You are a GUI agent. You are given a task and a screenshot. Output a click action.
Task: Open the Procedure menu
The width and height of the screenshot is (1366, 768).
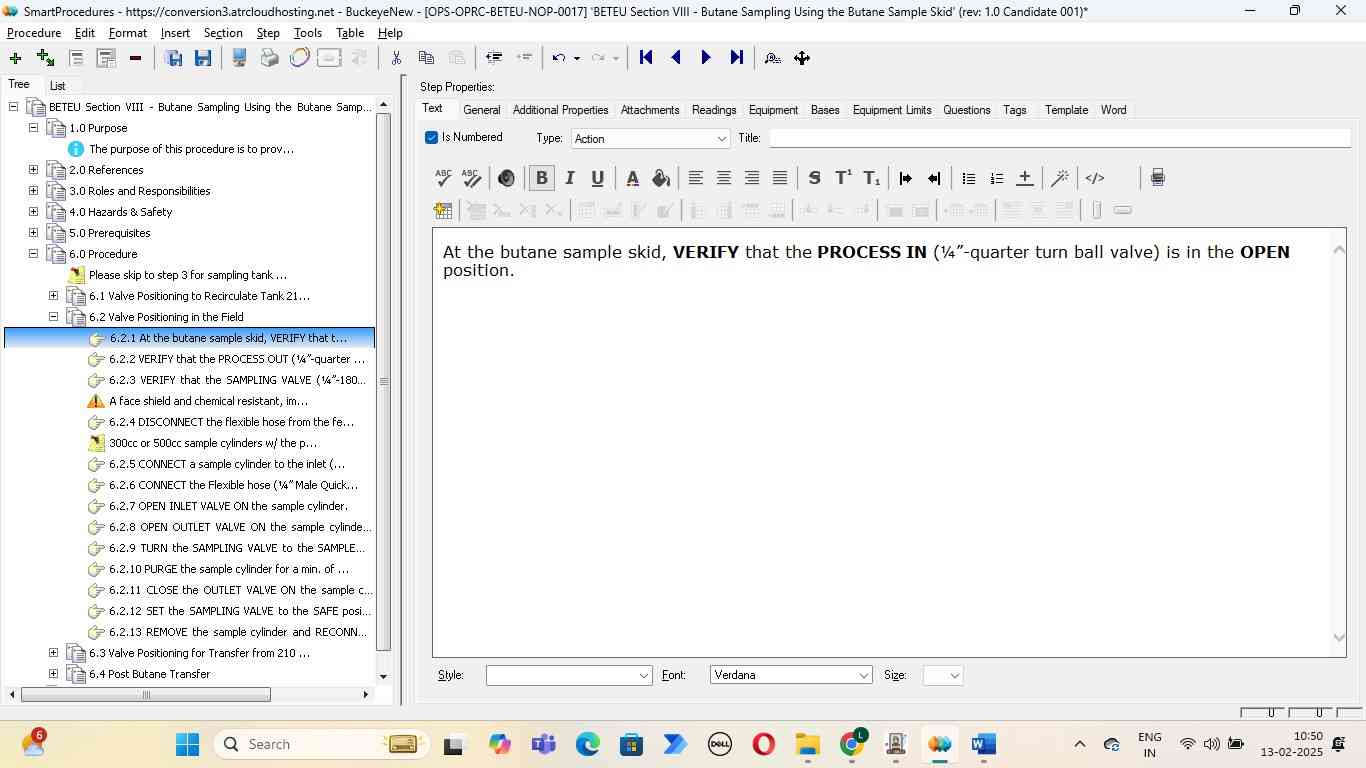34,33
